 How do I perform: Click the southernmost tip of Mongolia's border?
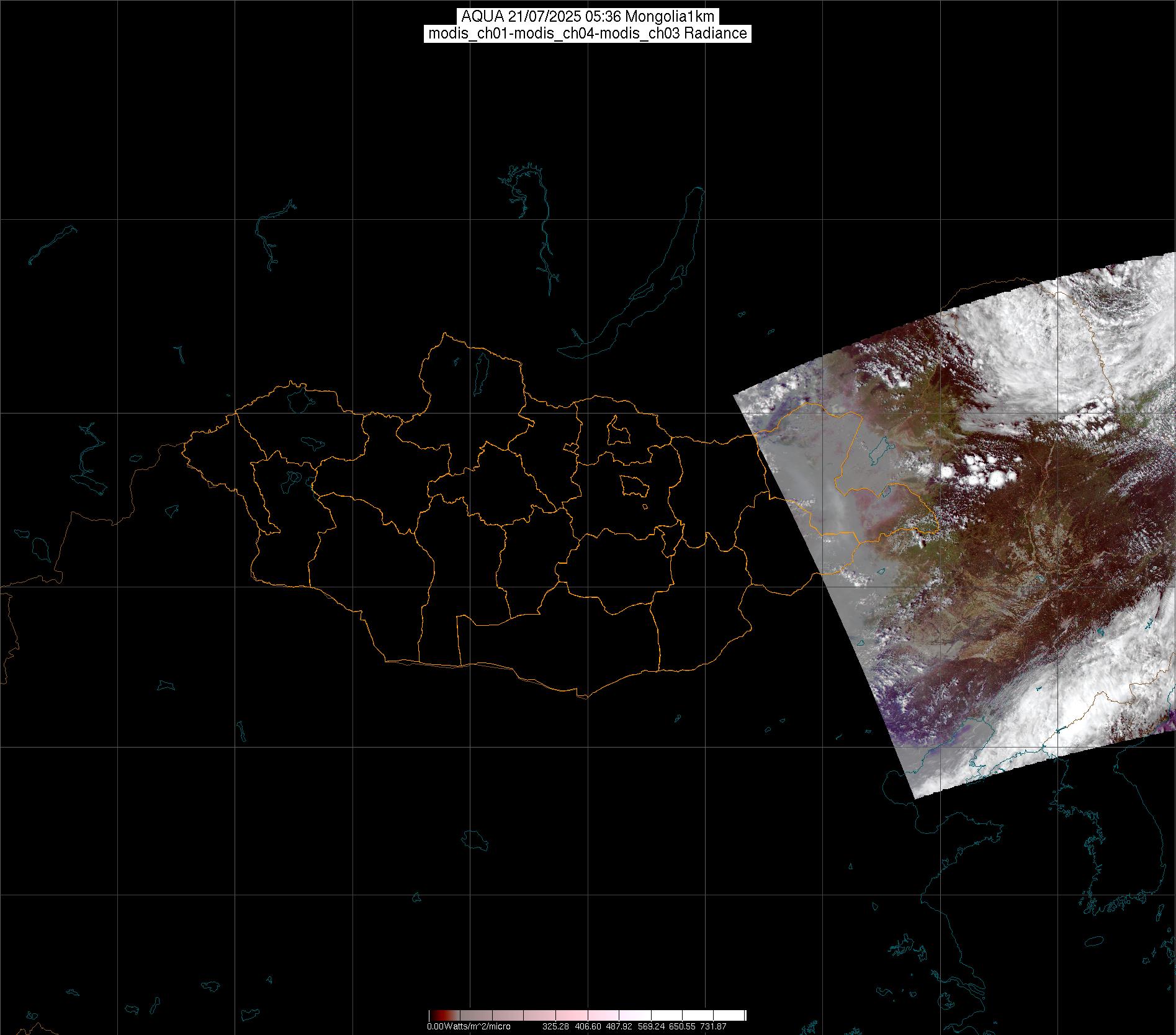583,697
